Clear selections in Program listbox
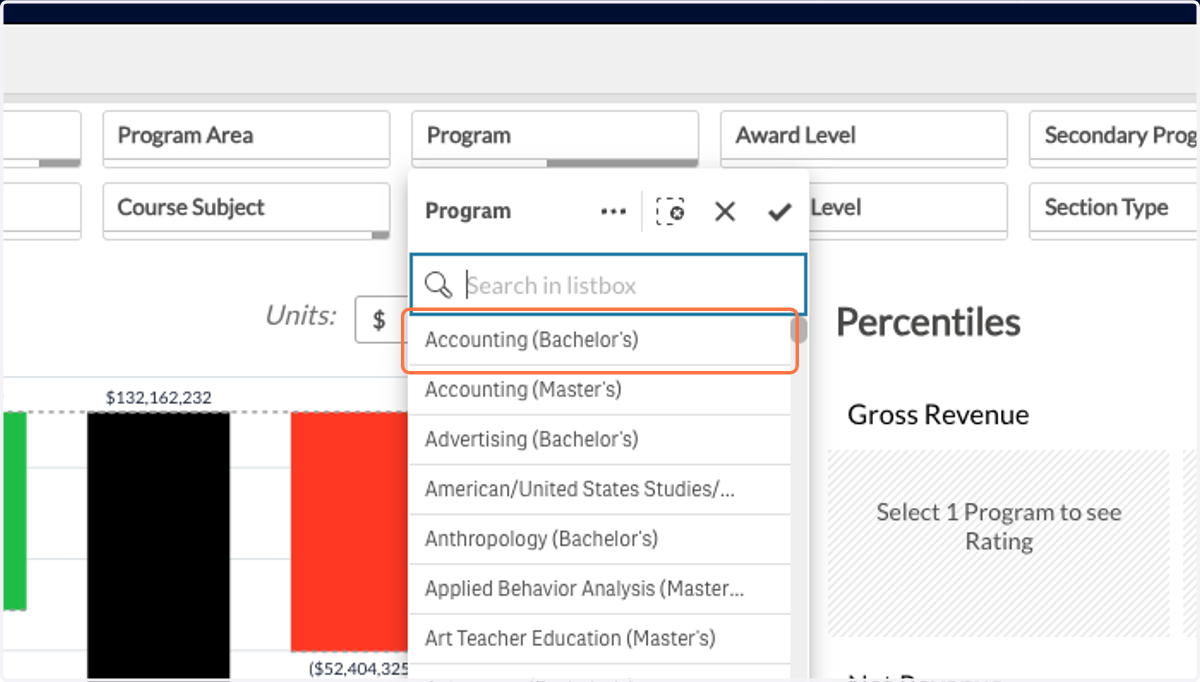The image size is (1200, 682). (670, 212)
